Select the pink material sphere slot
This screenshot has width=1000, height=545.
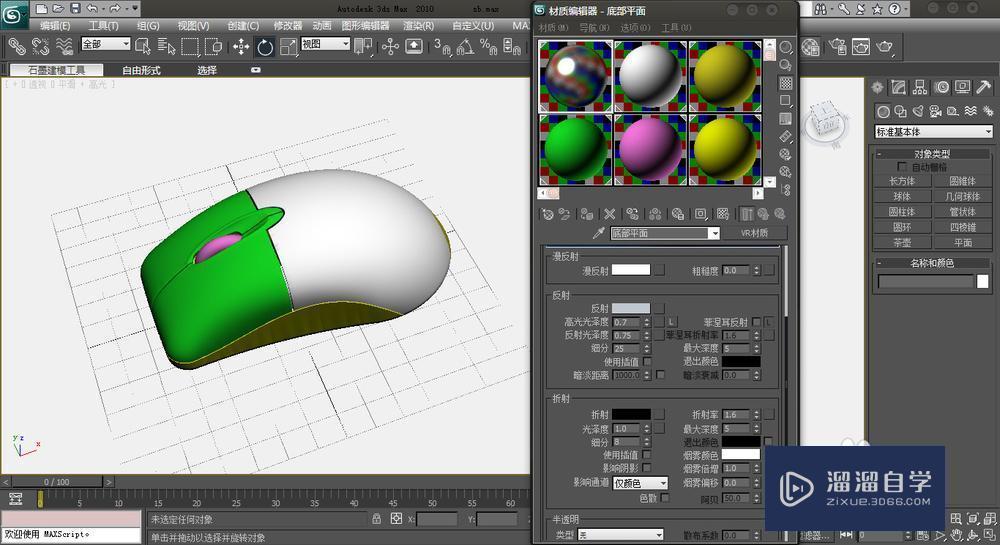(651, 149)
